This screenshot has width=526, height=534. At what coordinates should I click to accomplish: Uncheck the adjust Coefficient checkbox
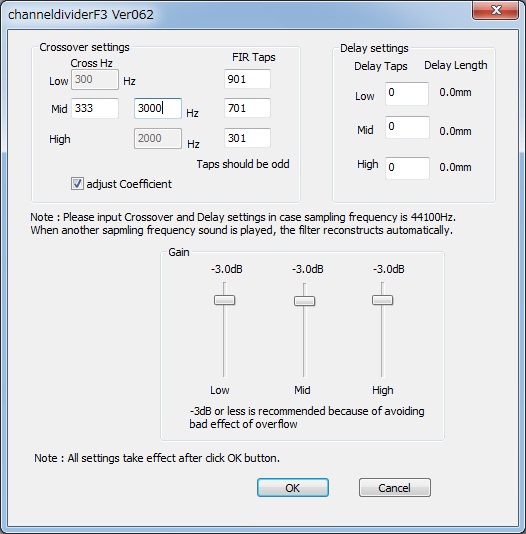click(77, 184)
